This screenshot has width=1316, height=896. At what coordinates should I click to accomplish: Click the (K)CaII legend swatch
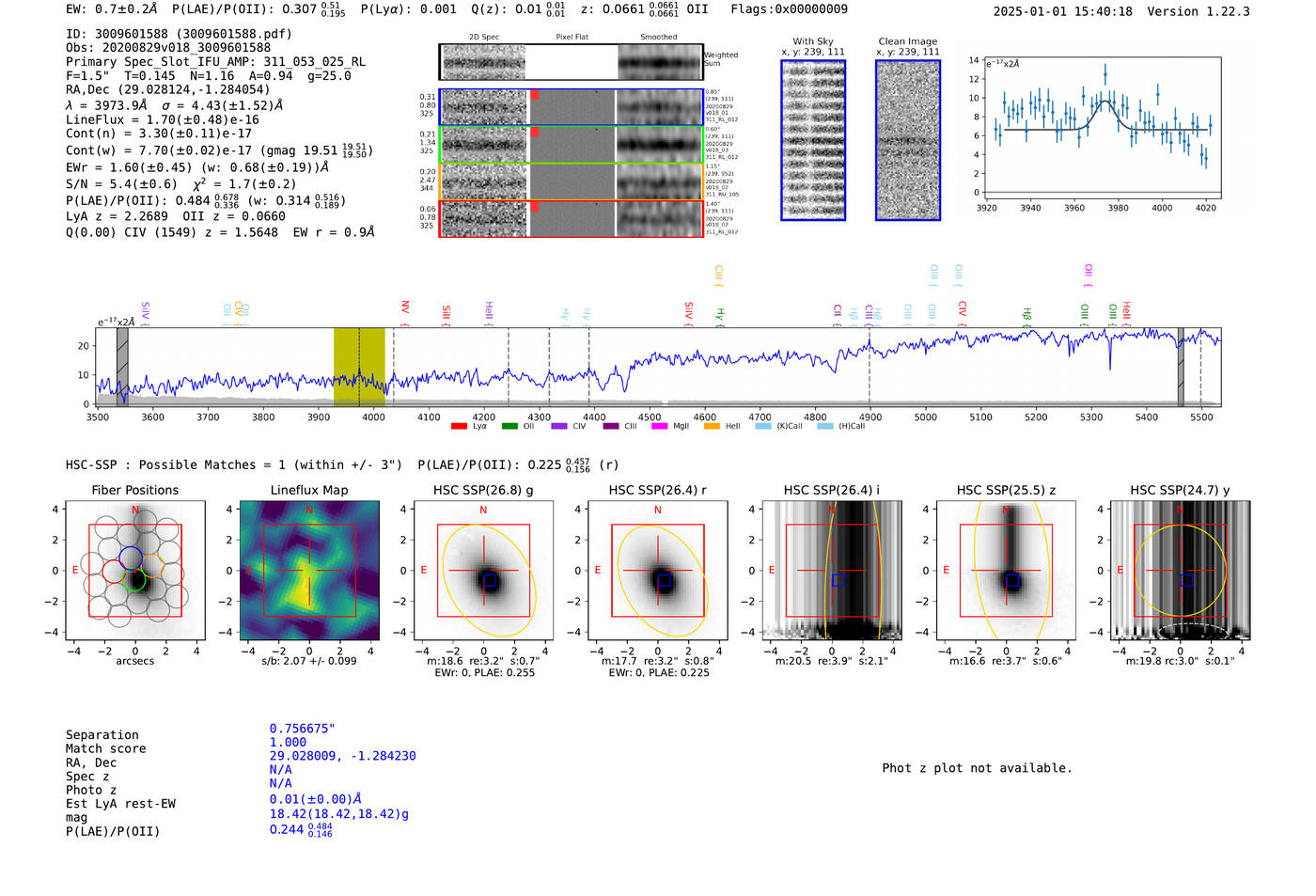[762, 426]
